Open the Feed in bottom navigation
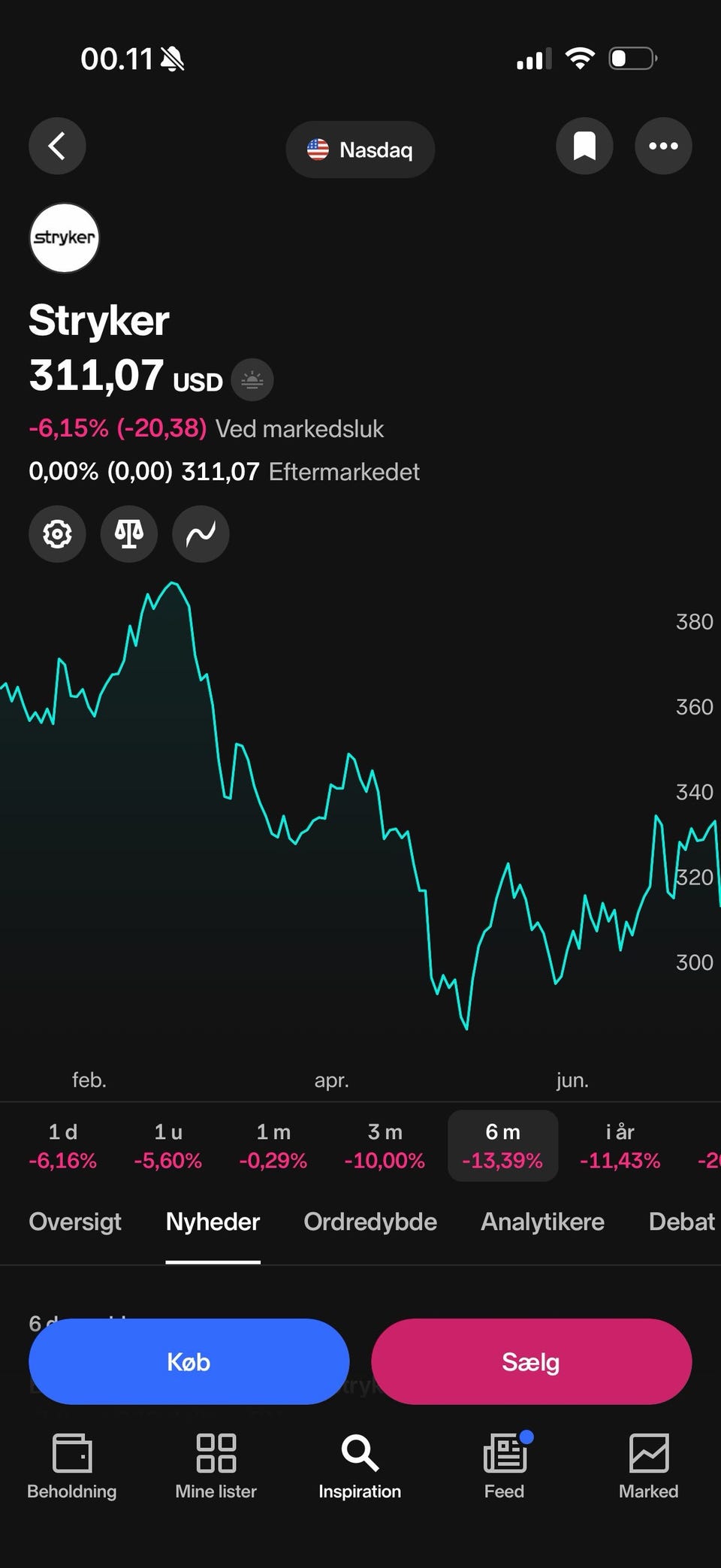Screen dimensions: 721x1568 [x=505, y=1467]
